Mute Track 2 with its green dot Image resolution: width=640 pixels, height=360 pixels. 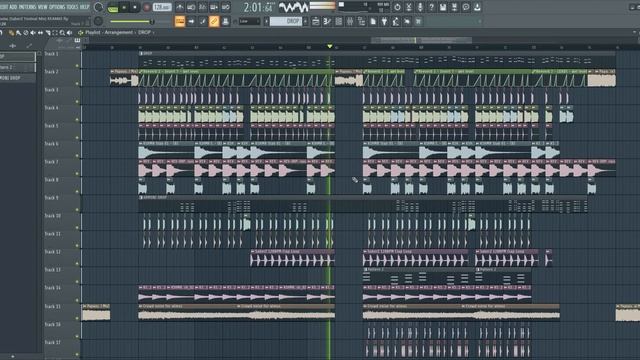click(x=77, y=84)
